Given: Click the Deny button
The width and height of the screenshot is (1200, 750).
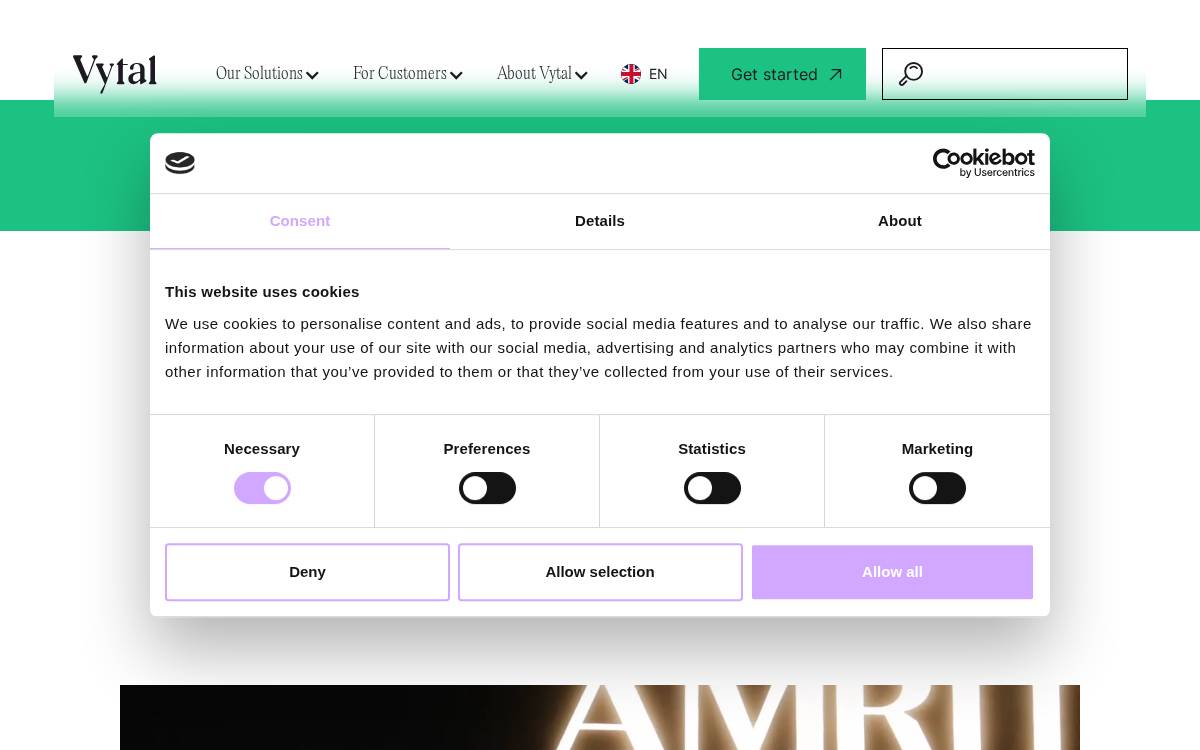Looking at the screenshot, I should point(307,572).
